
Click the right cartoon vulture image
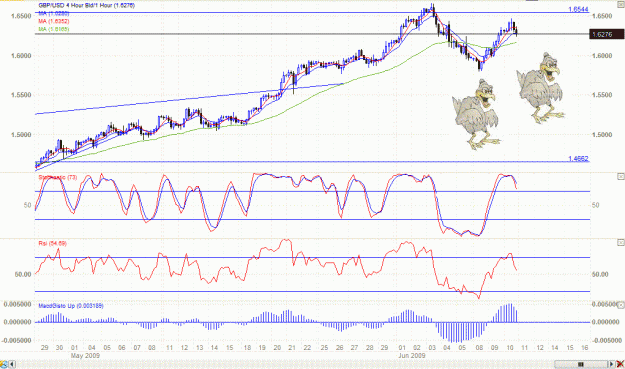(x=540, y=88)
